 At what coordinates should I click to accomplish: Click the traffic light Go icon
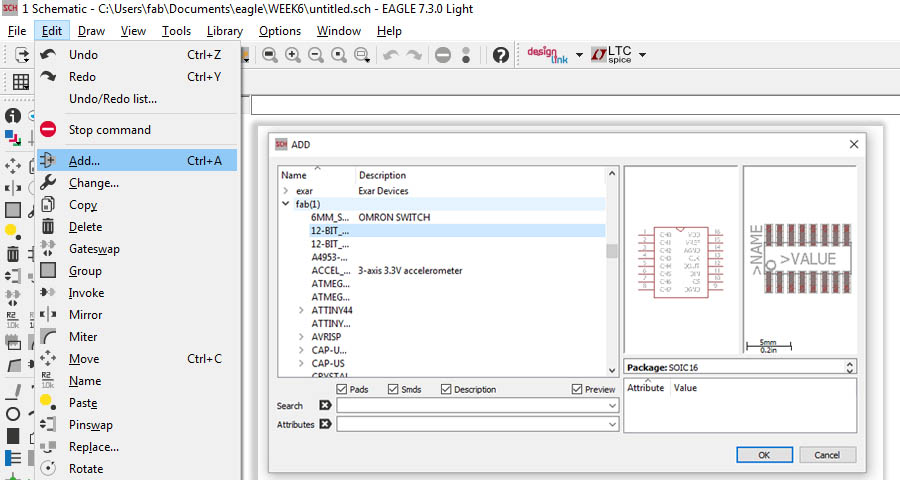[x=466, y=55]
